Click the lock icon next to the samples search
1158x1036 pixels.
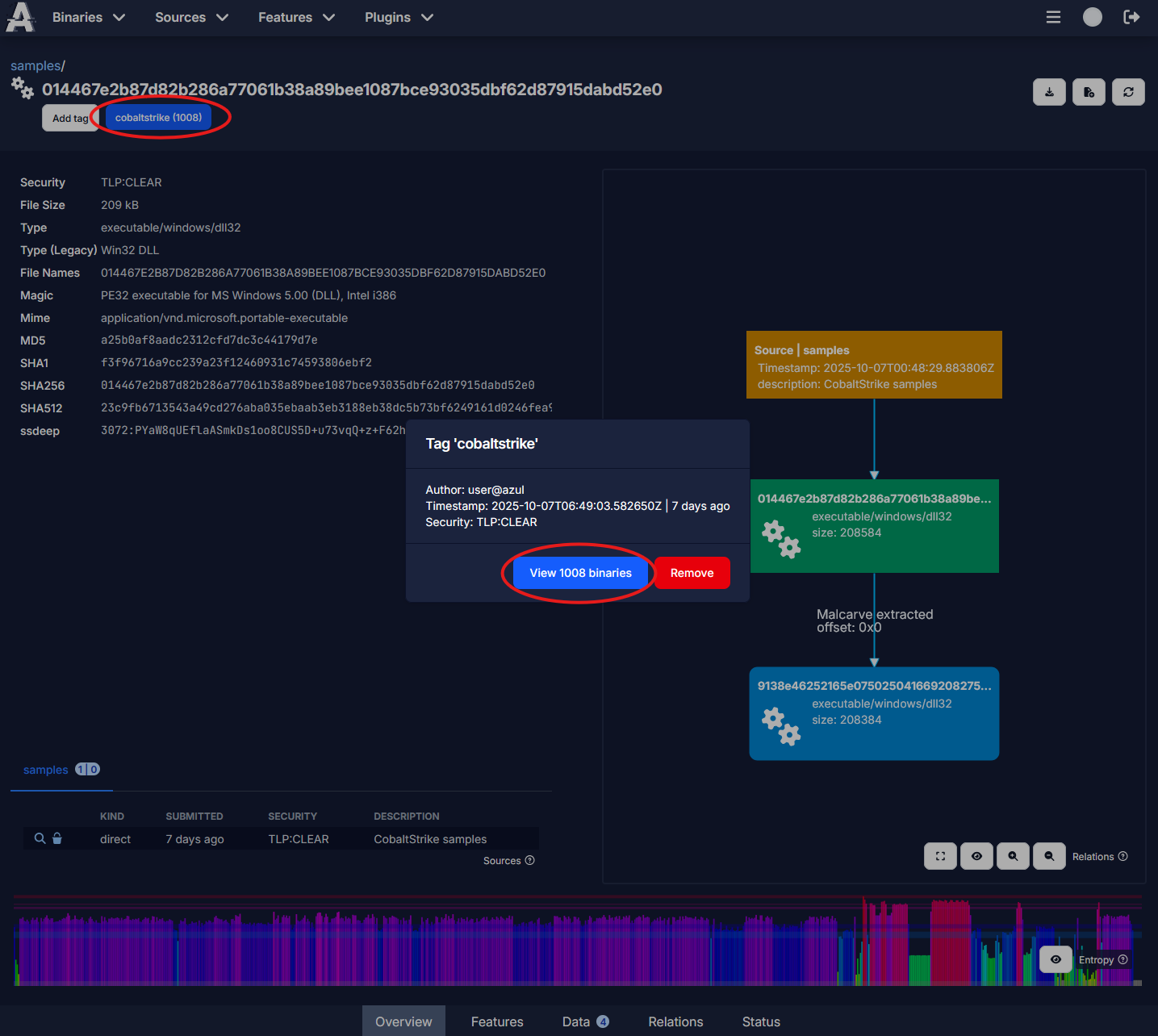[x=56, y=838]
